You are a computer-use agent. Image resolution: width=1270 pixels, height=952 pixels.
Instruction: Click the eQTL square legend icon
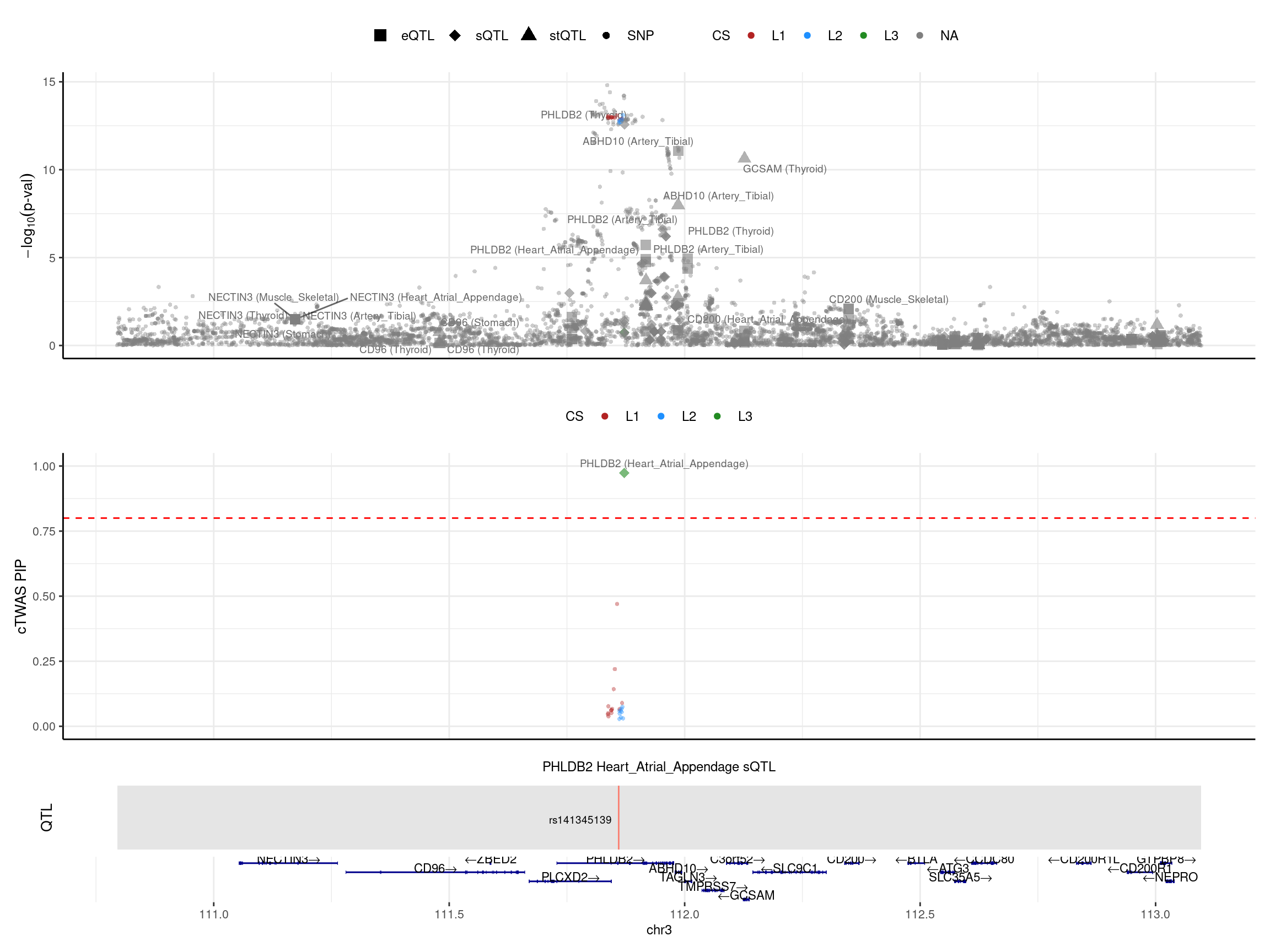point(380,36)
